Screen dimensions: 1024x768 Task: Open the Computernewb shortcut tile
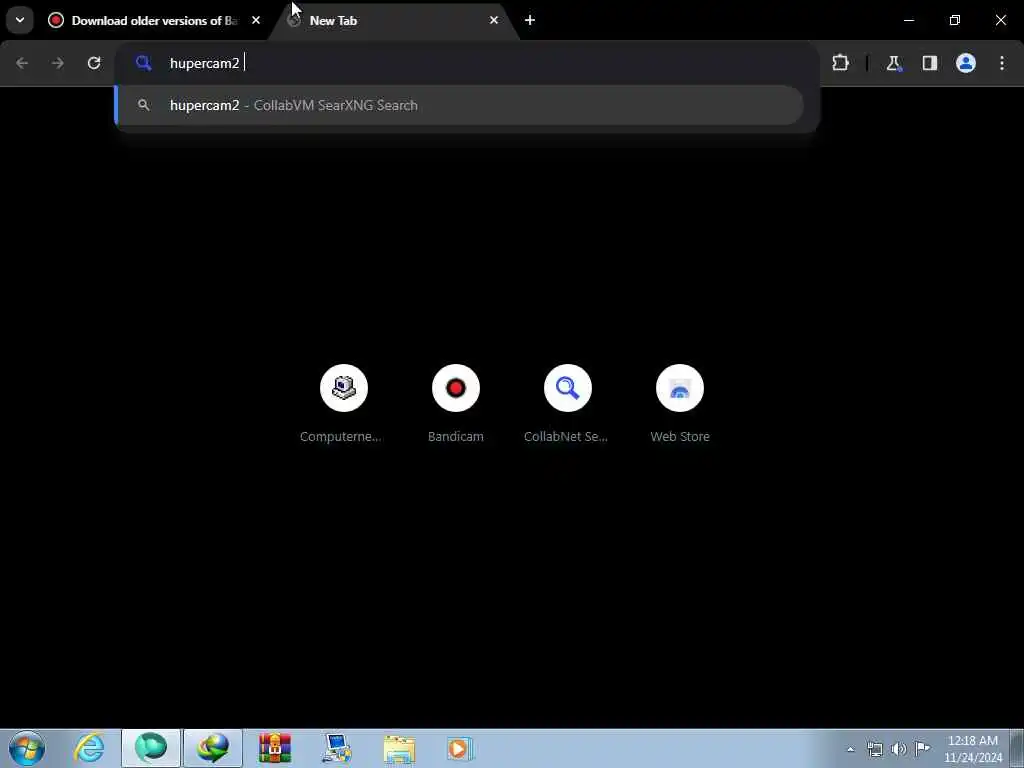point(344,404)
